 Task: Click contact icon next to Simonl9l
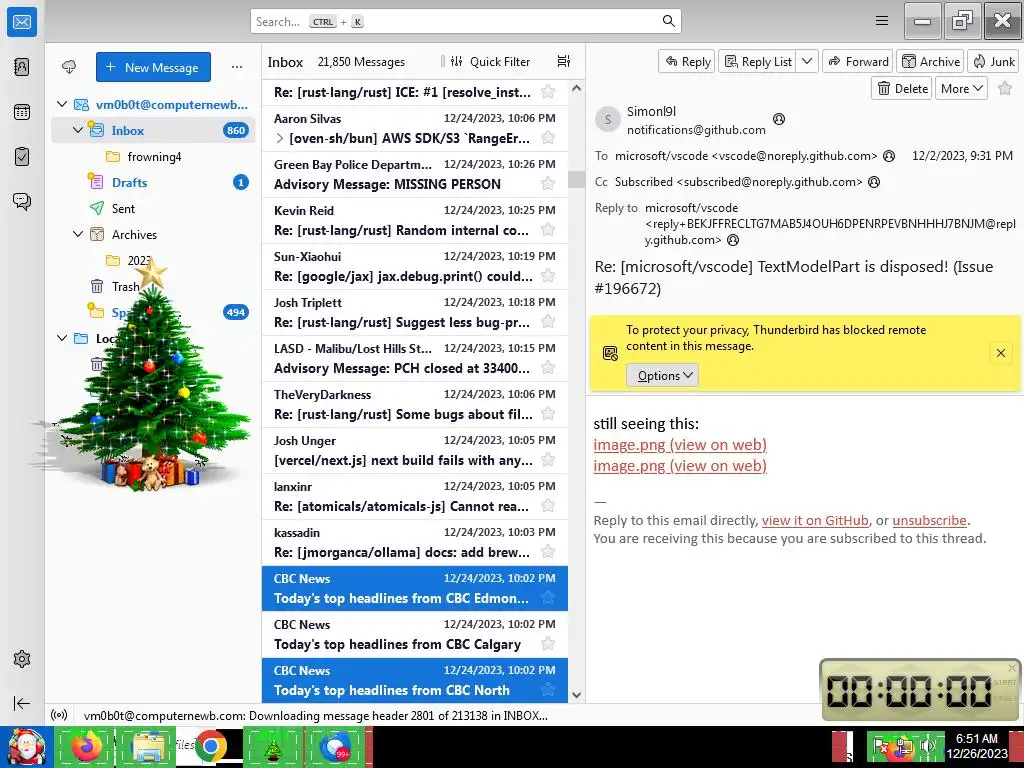(x=778, y=119)
